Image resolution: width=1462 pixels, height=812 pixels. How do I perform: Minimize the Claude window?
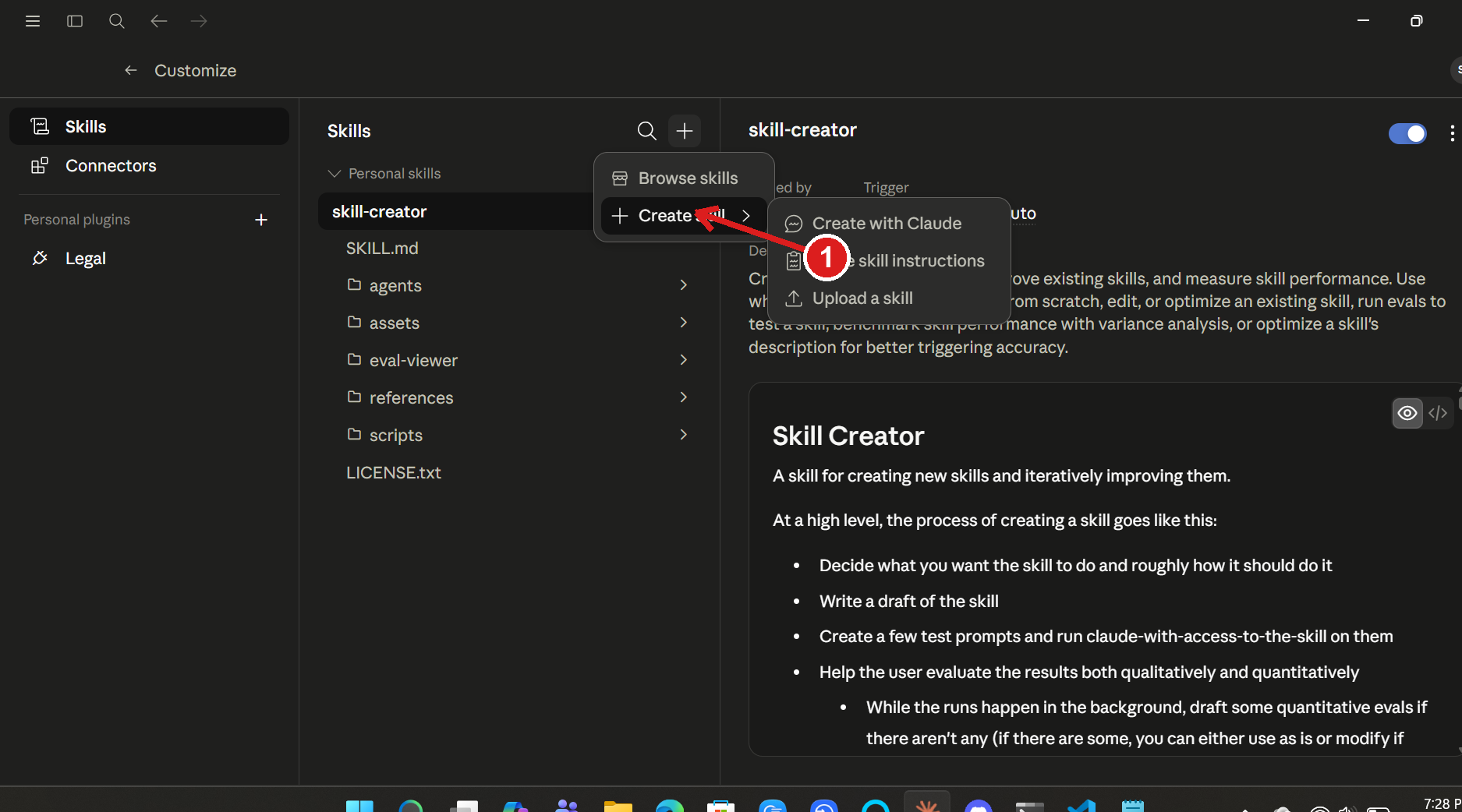click(x=1363, y=21)
